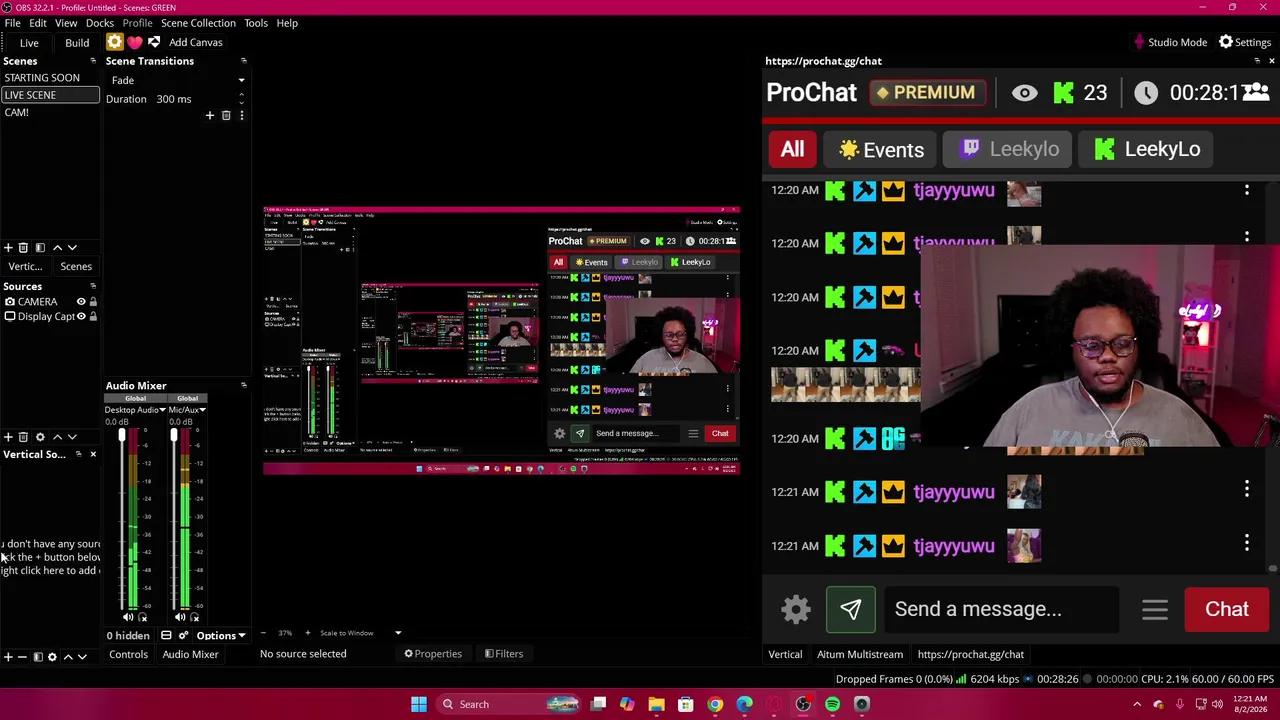Delete the configurable transition with trash icon
Viewport: 1280px width, 720px height.
tap(226, 115)
